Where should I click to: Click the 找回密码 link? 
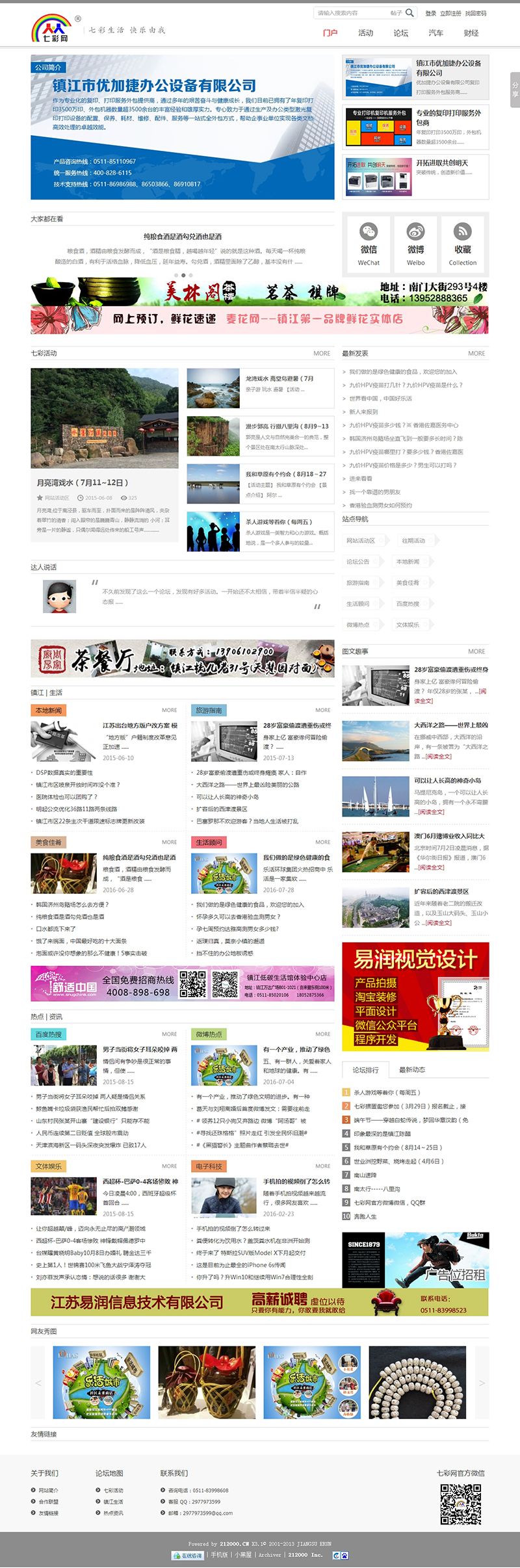pyautogui.click(x=476, y=13)
